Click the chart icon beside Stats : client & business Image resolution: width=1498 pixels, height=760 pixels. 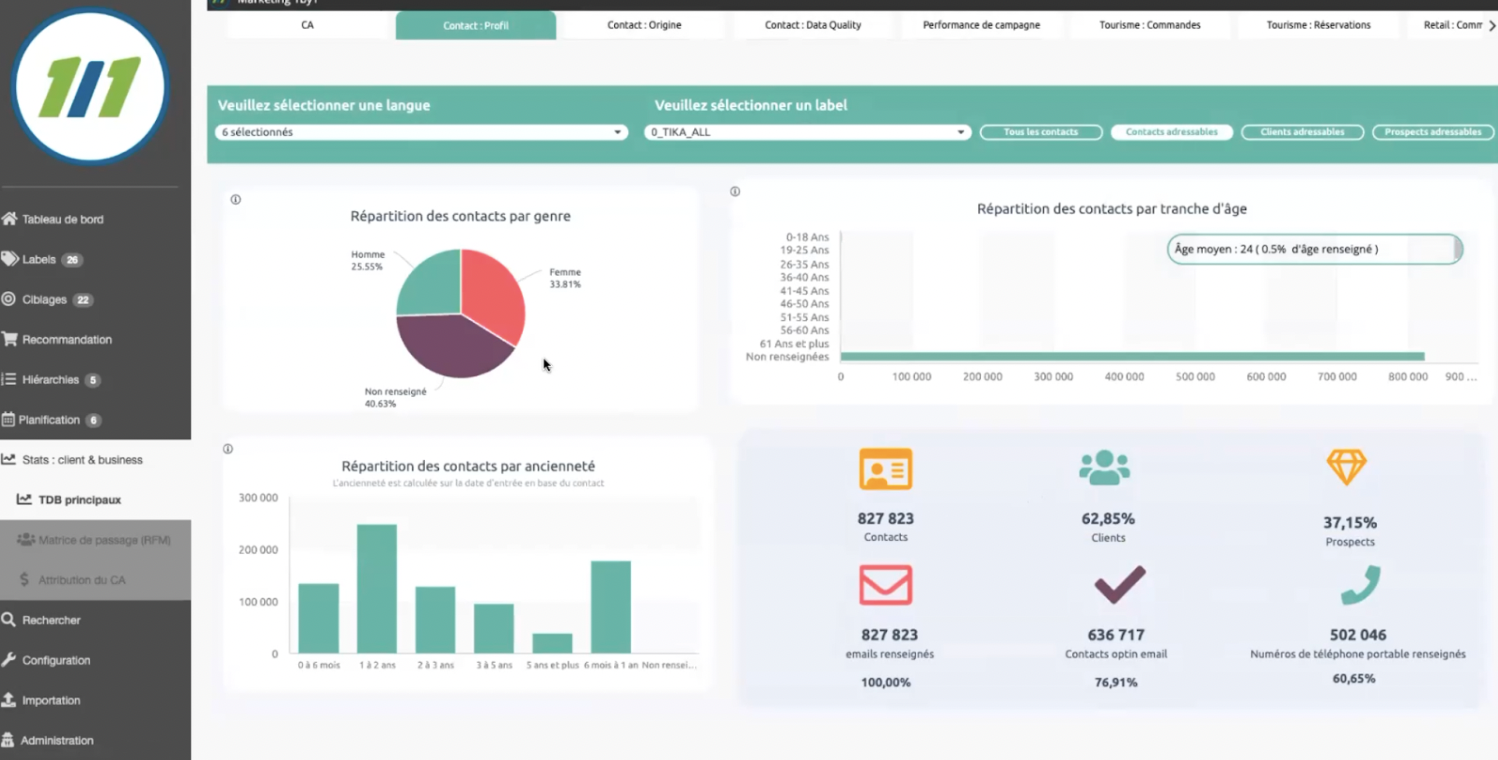[9, 459]
